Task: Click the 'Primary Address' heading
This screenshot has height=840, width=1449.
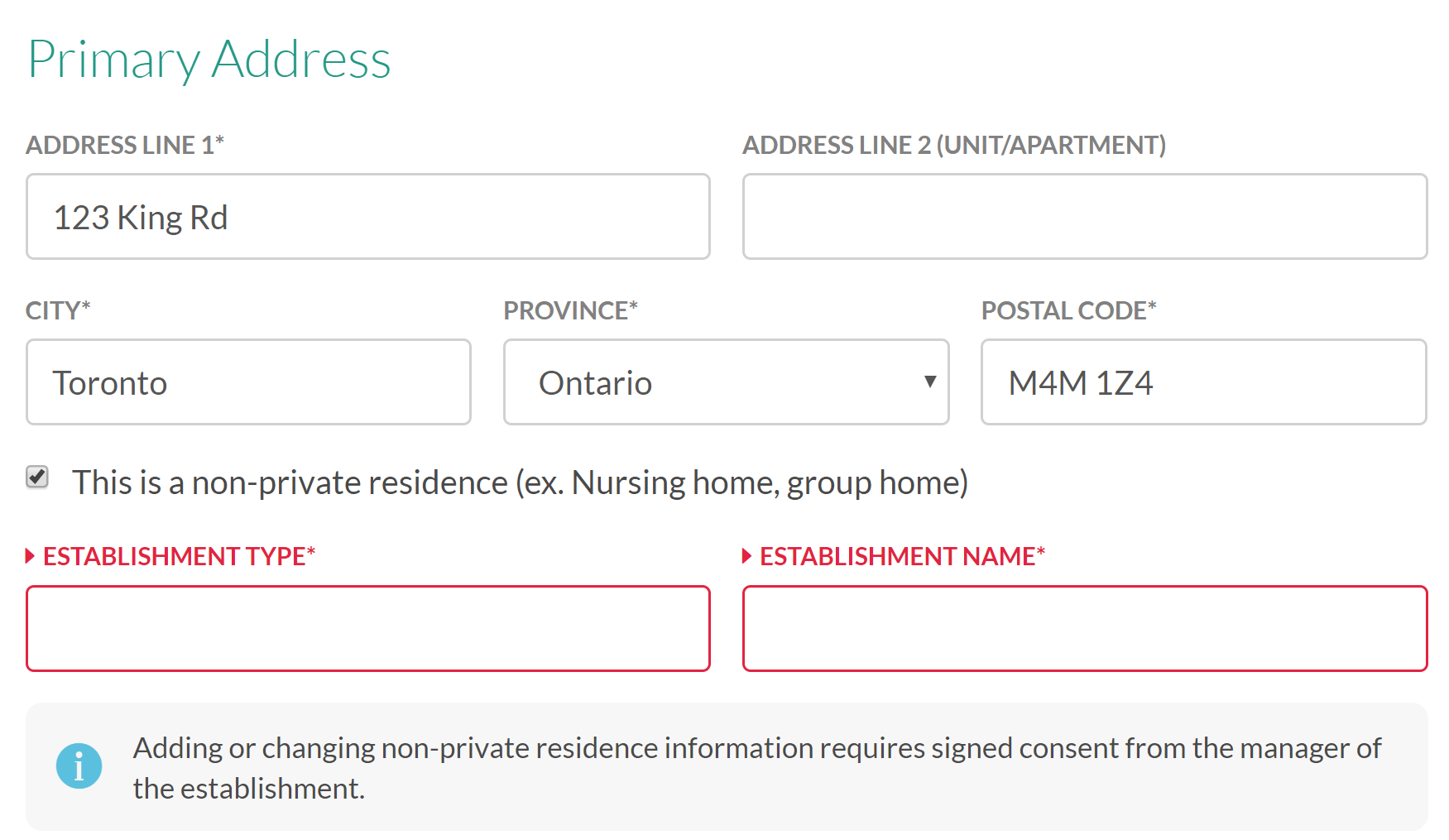Action: pyautogui.click(x=209, y=60)
